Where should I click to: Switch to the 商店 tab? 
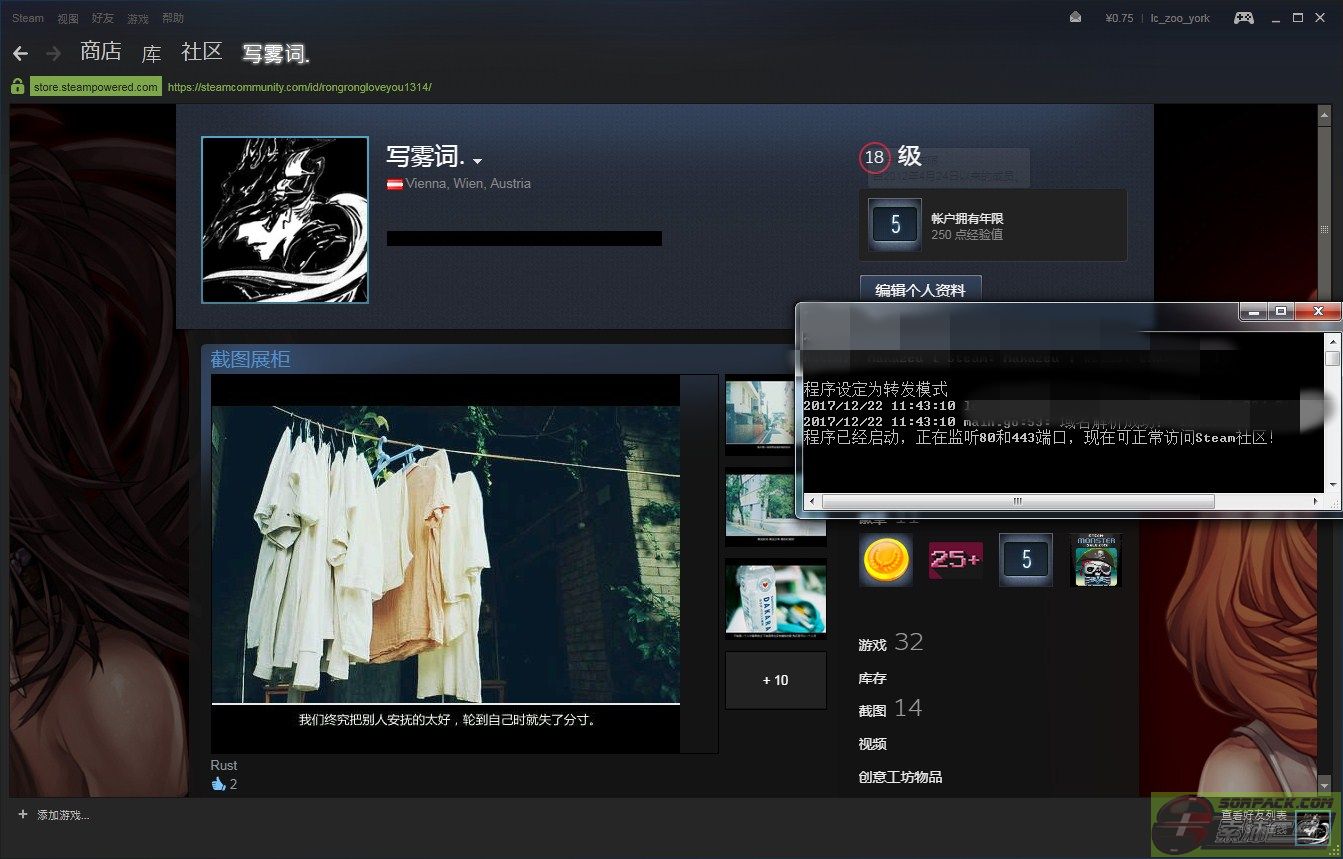pos(101,52)
